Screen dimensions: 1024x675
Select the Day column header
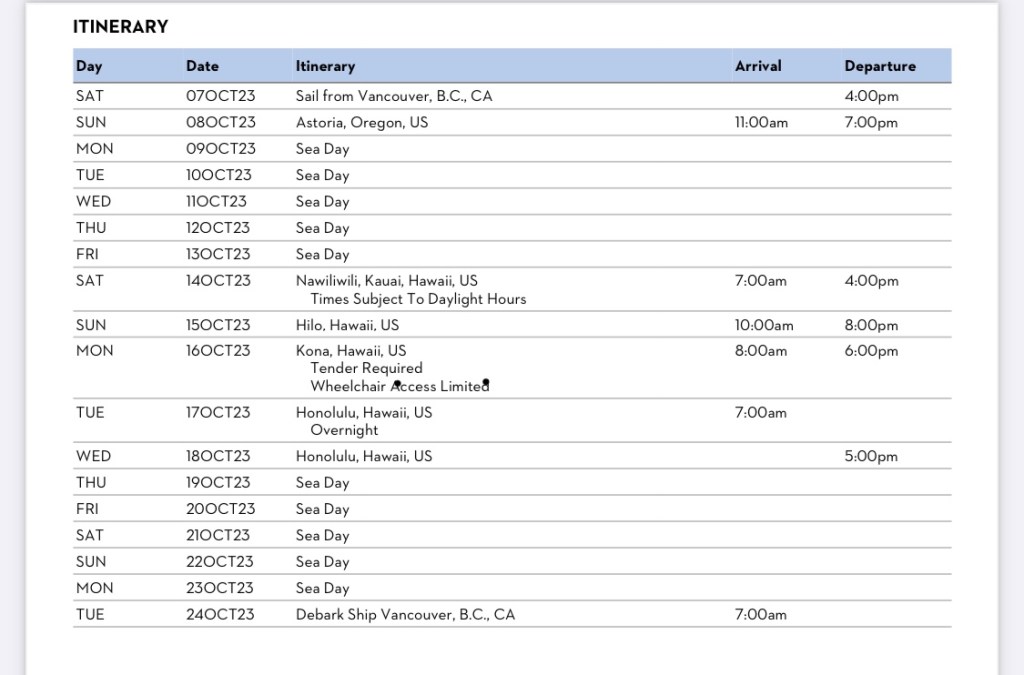[89, 66]
